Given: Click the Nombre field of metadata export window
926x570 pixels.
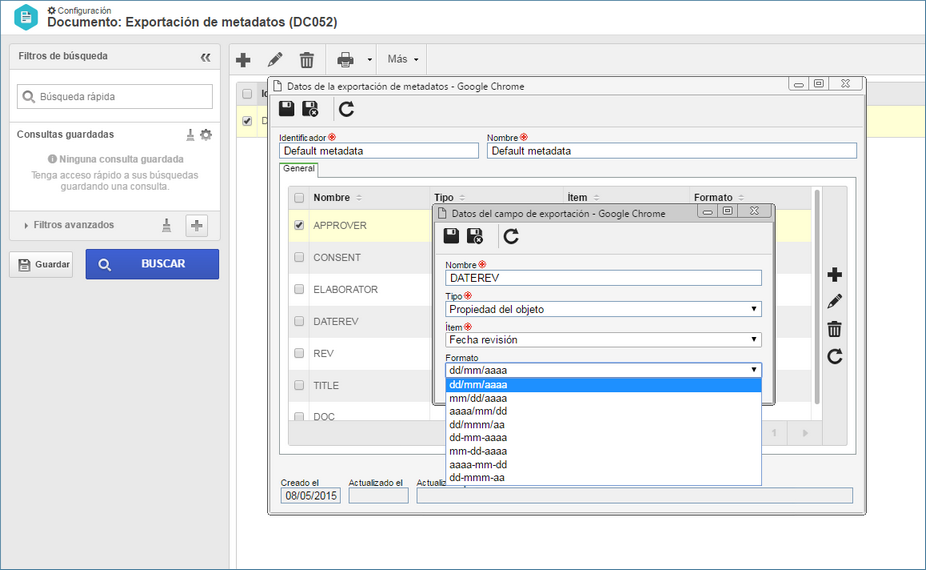Looking at the screenshot, I should tap(671, 151).
